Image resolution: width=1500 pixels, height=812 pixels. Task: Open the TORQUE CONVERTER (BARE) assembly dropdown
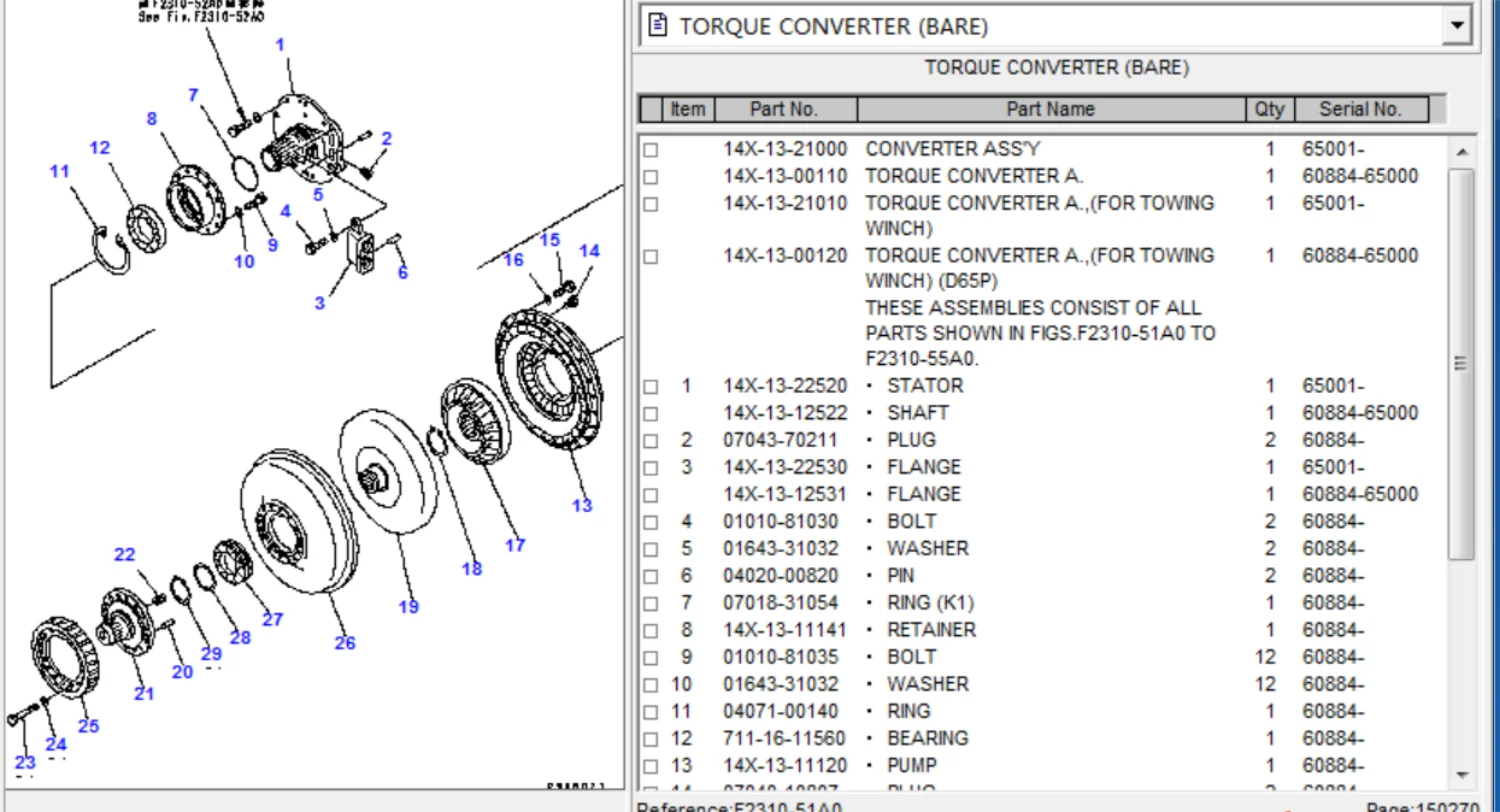1457,26
